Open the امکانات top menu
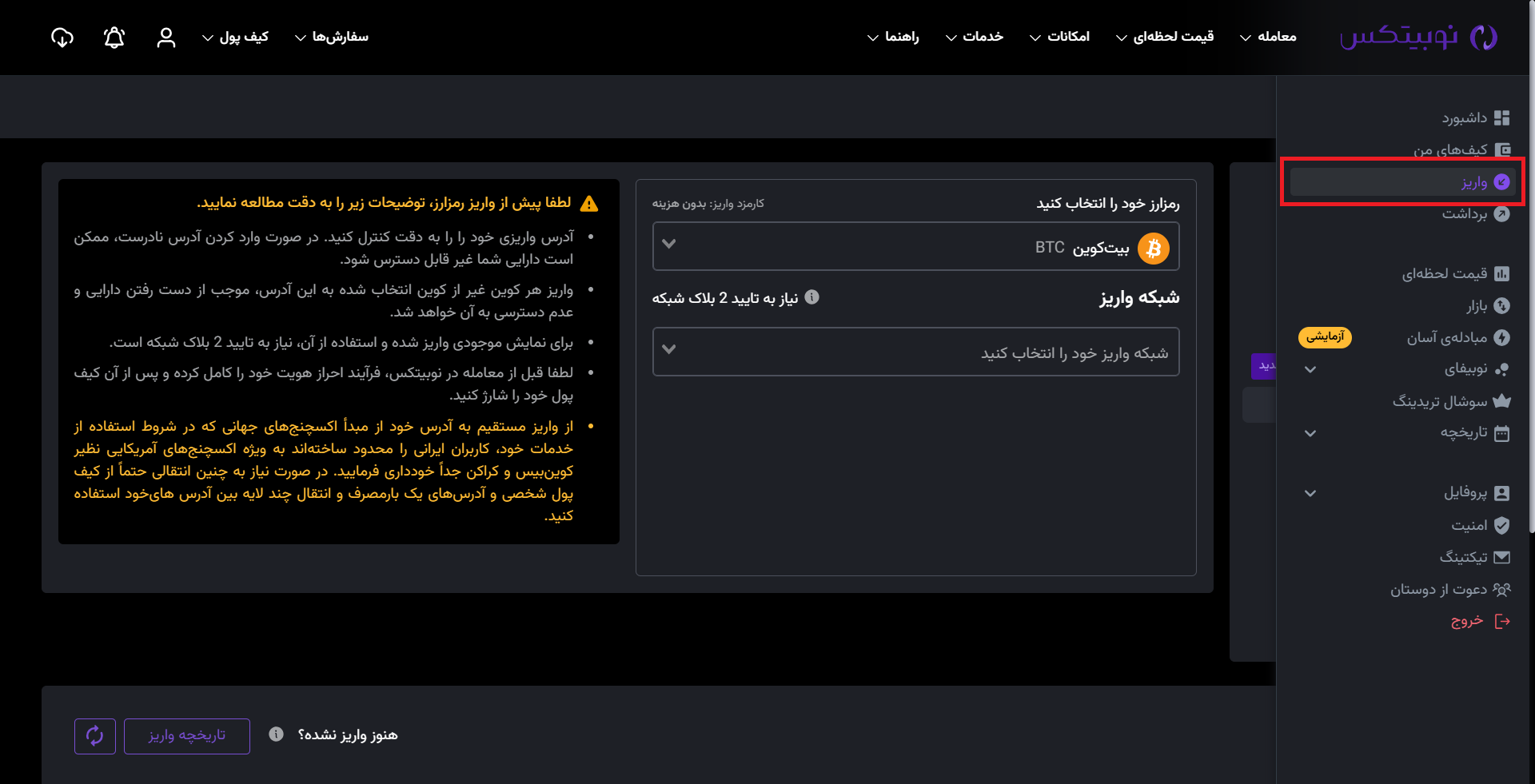The width and height of the screenshot is (1535, 784). pyautogui.click(x=1059, y=37)
